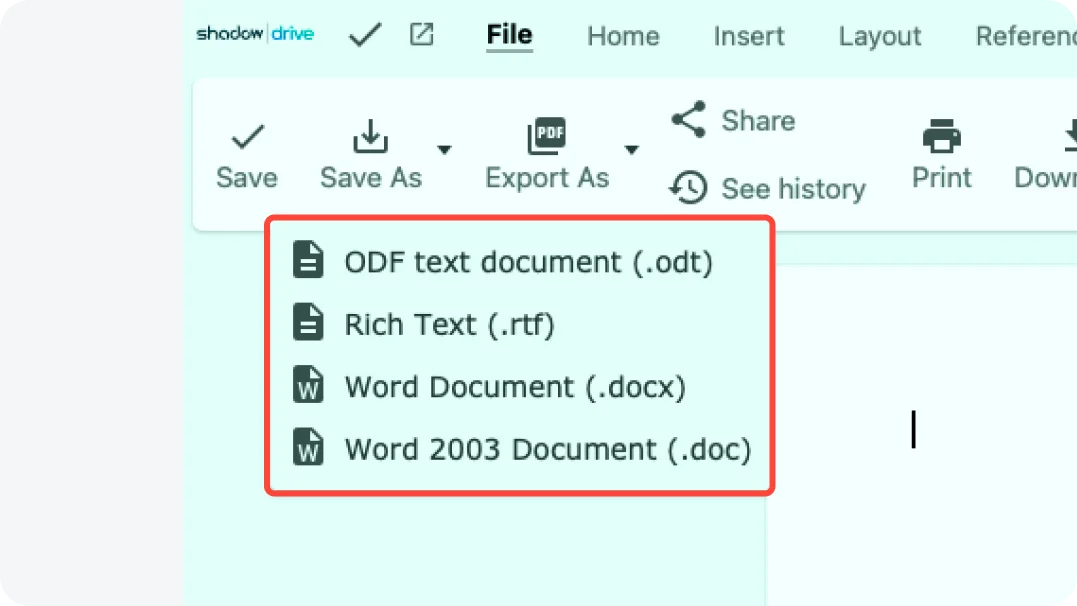Click the Print icon

tap(941, 136)
